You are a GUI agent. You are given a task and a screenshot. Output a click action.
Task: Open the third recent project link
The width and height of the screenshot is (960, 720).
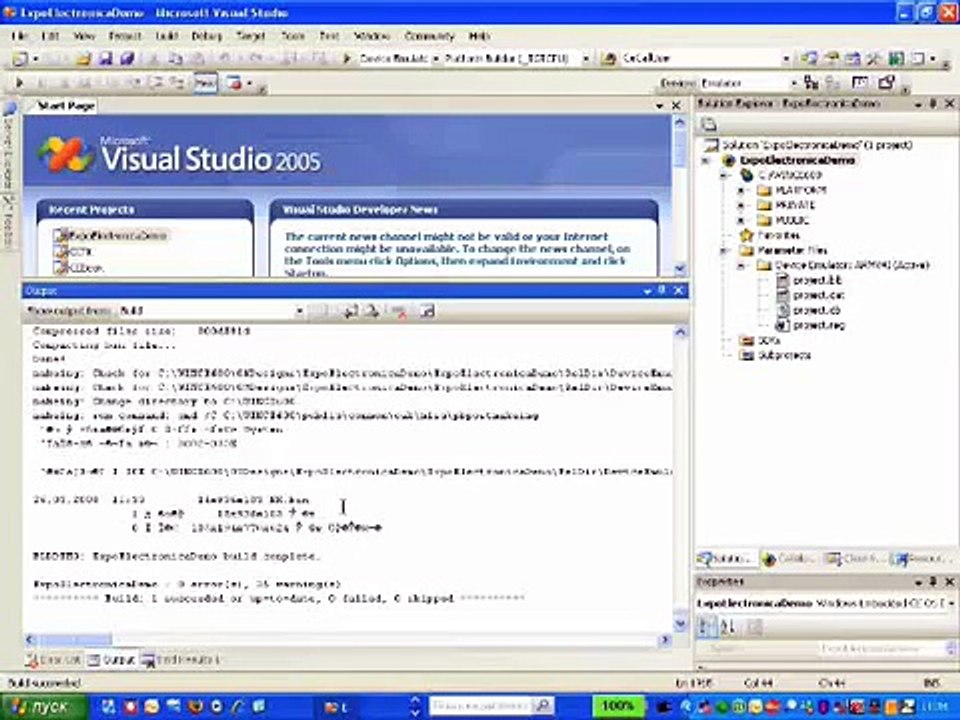(85, 268)
